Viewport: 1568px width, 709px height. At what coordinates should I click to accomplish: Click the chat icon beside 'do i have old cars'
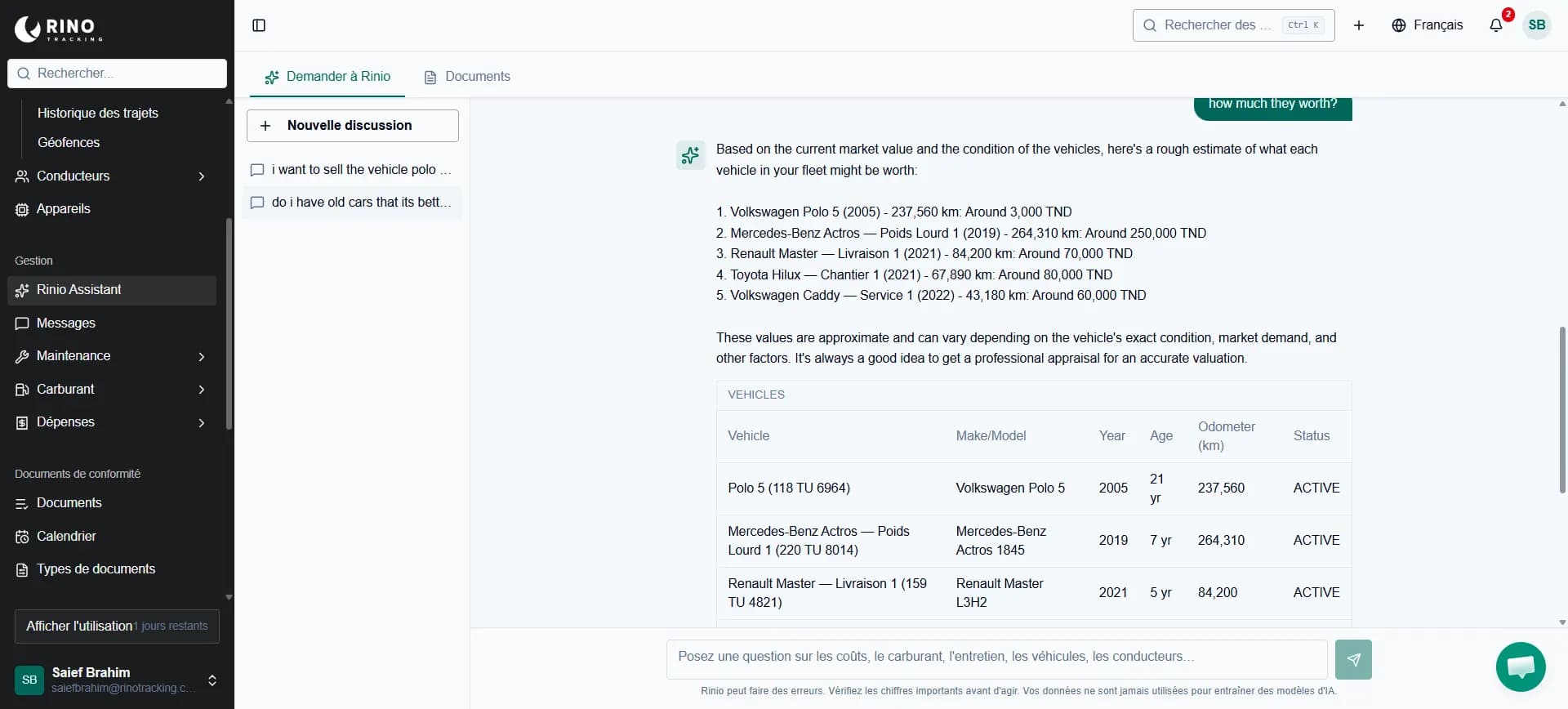click(x=256, y=203)
